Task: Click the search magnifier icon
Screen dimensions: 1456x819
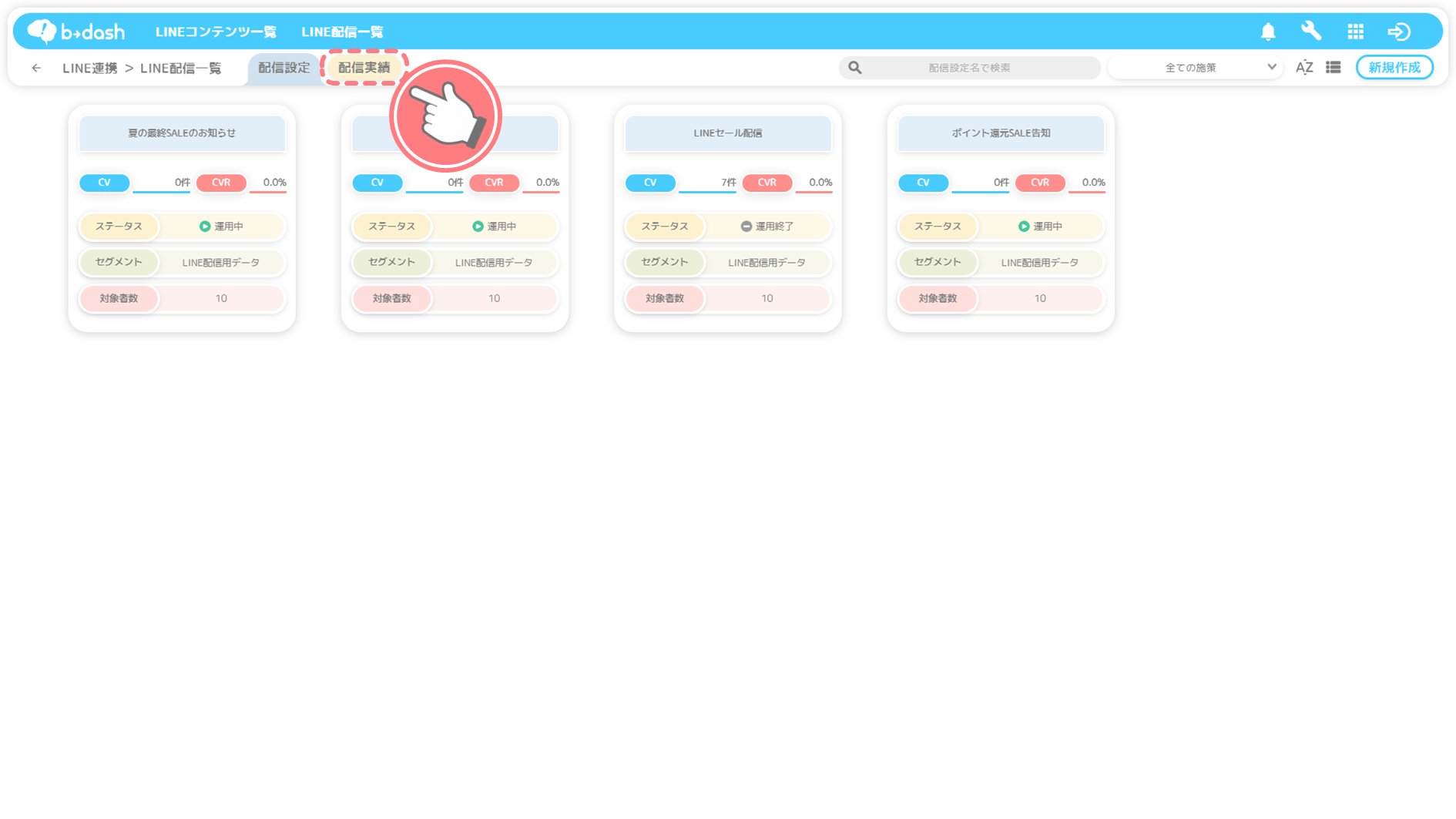Action: [855, 68]
